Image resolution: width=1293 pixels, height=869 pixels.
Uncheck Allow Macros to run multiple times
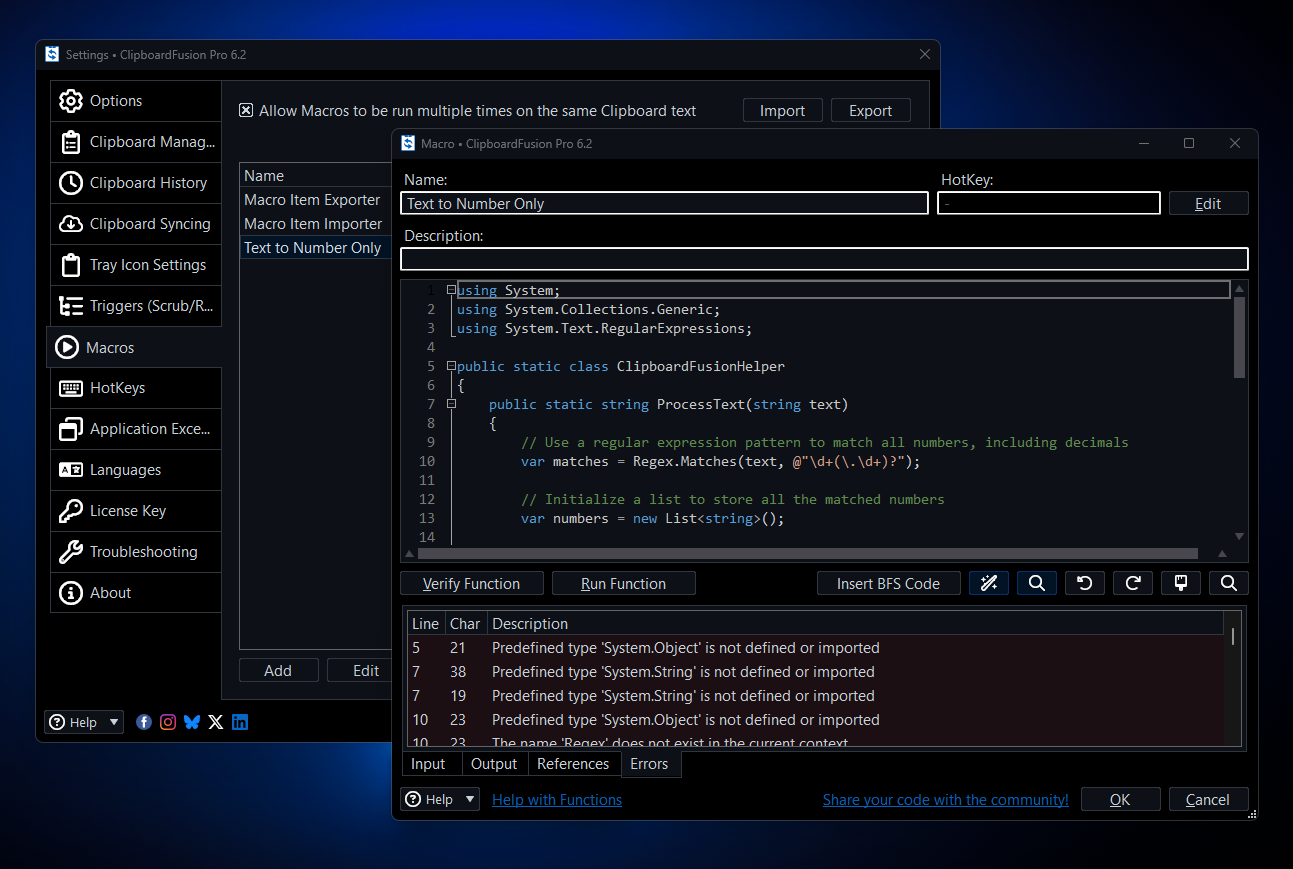246,111
